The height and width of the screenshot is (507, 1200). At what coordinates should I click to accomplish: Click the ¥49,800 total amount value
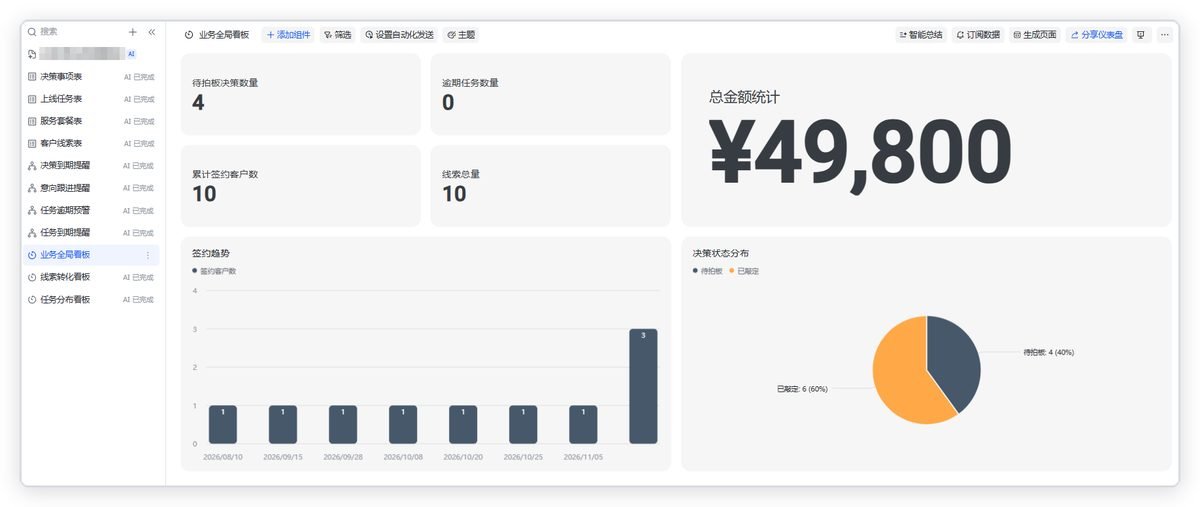point(860,153)
